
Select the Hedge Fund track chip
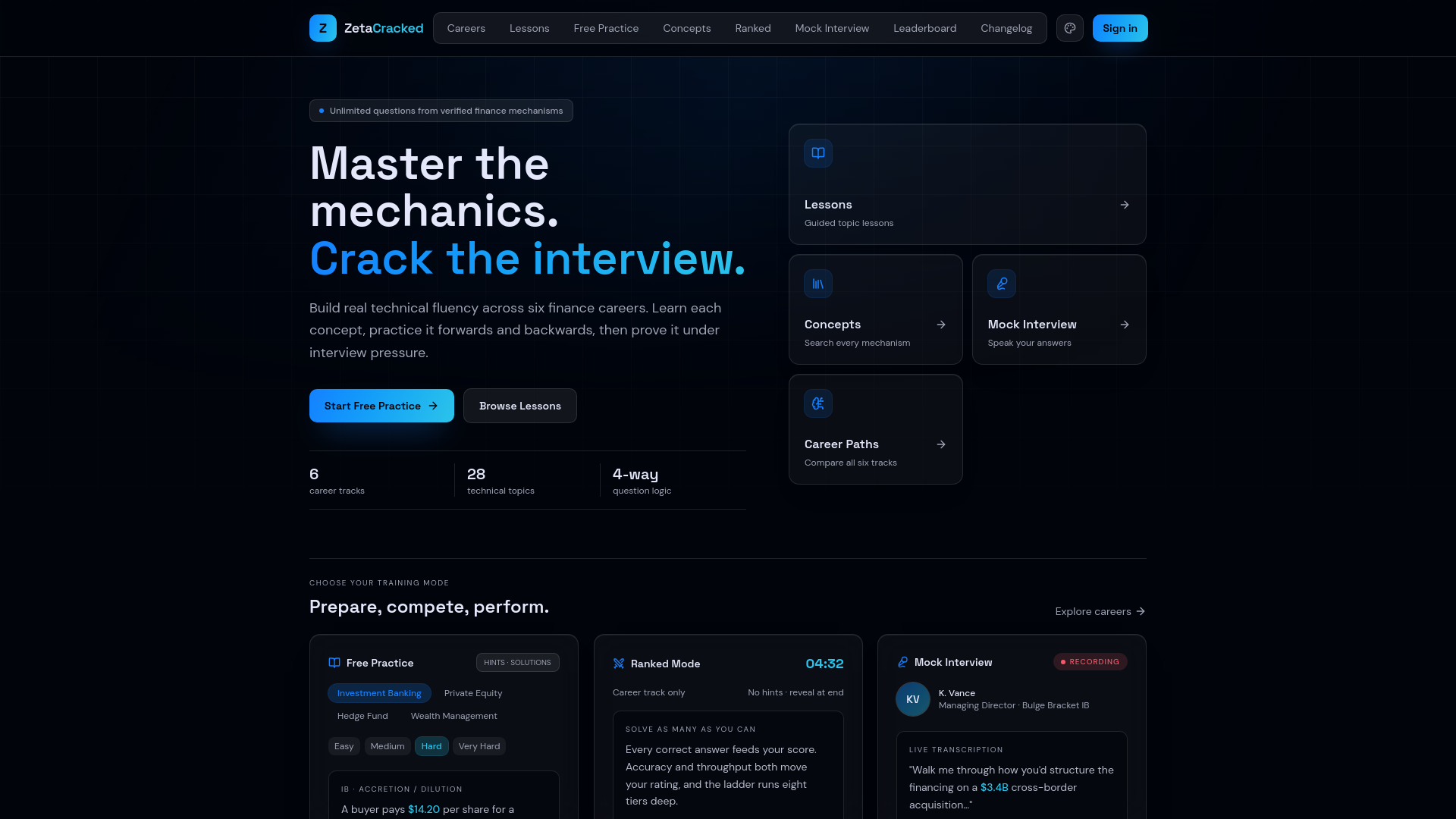(x=362, y=716)
